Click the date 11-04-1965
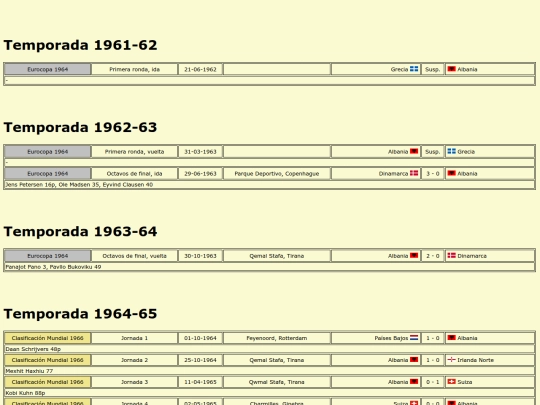 (200, 382)
